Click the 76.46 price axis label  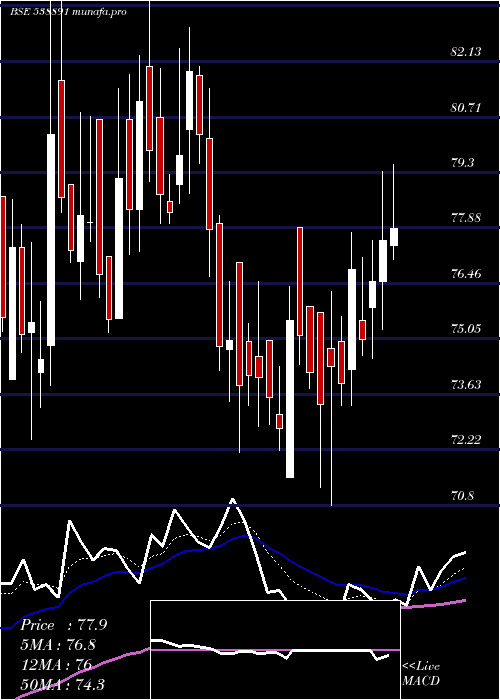pos(466,274)
